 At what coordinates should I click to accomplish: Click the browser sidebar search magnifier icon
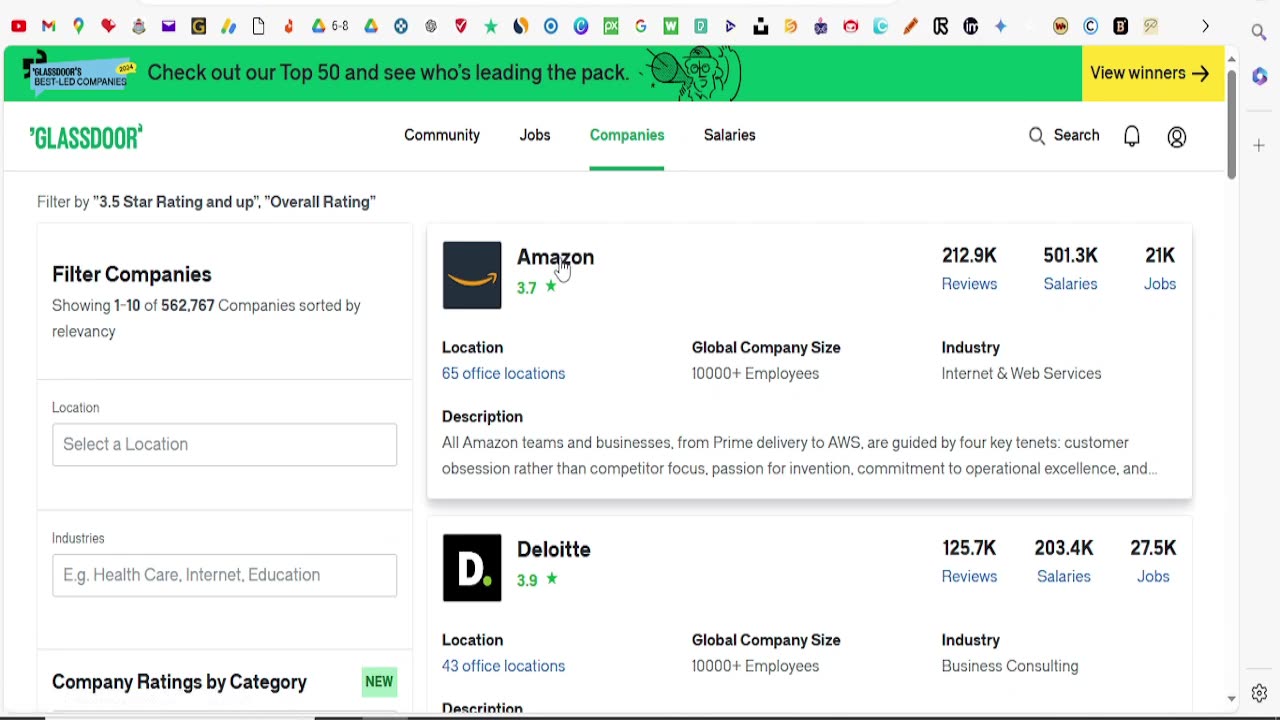coord(1259,32)
